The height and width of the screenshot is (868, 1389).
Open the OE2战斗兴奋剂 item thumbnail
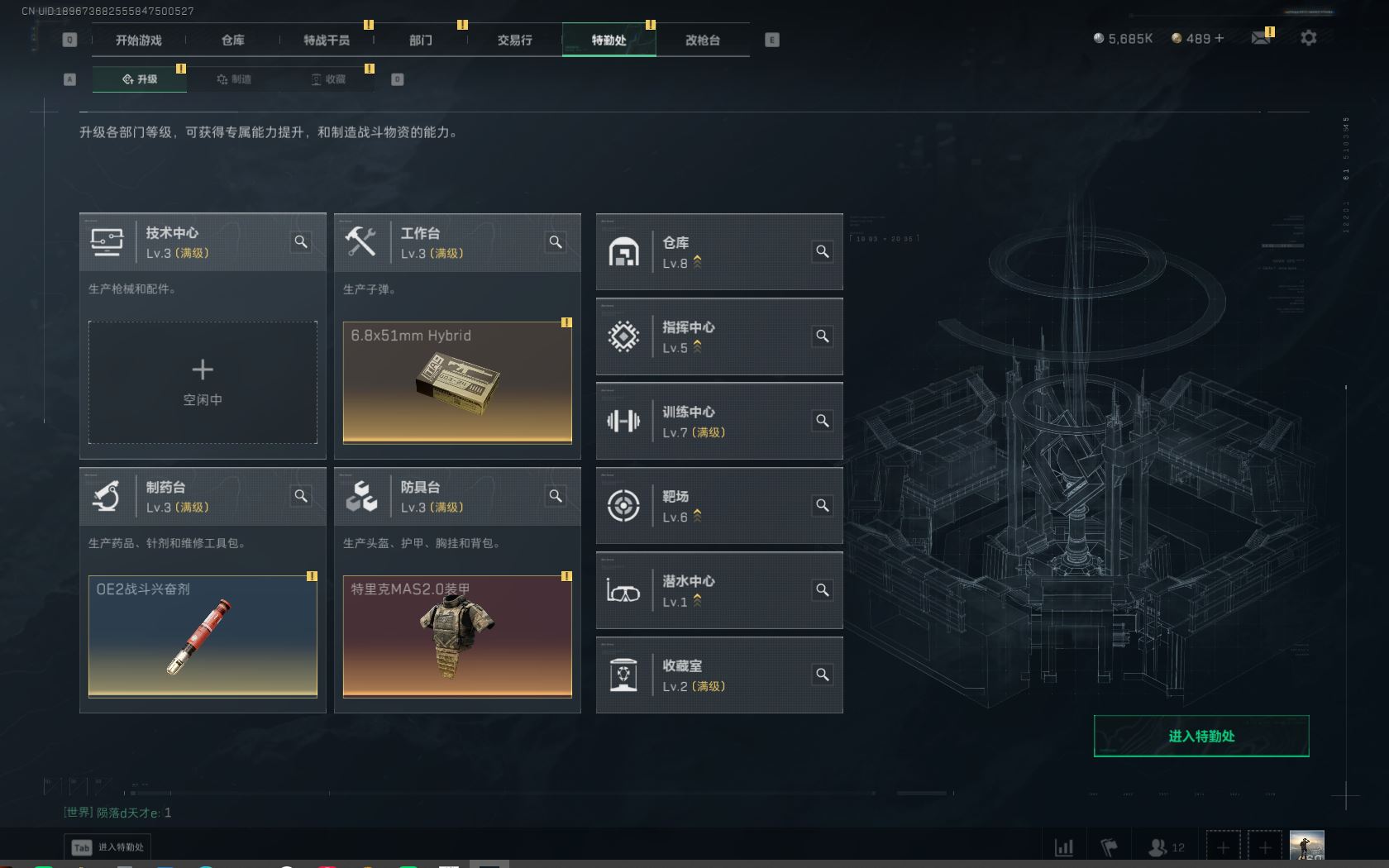[203, 637]
